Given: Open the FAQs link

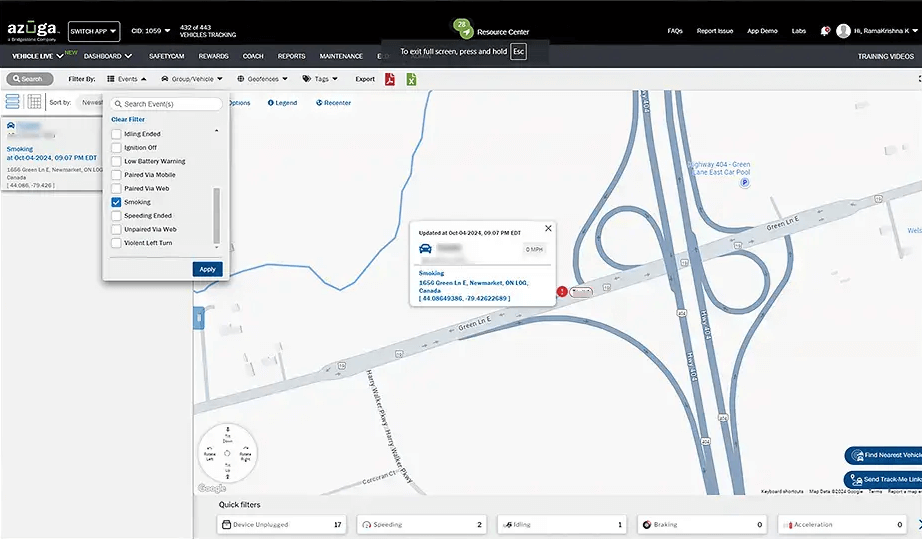Looking at the screenshot, I should click(x=675, y=31).
